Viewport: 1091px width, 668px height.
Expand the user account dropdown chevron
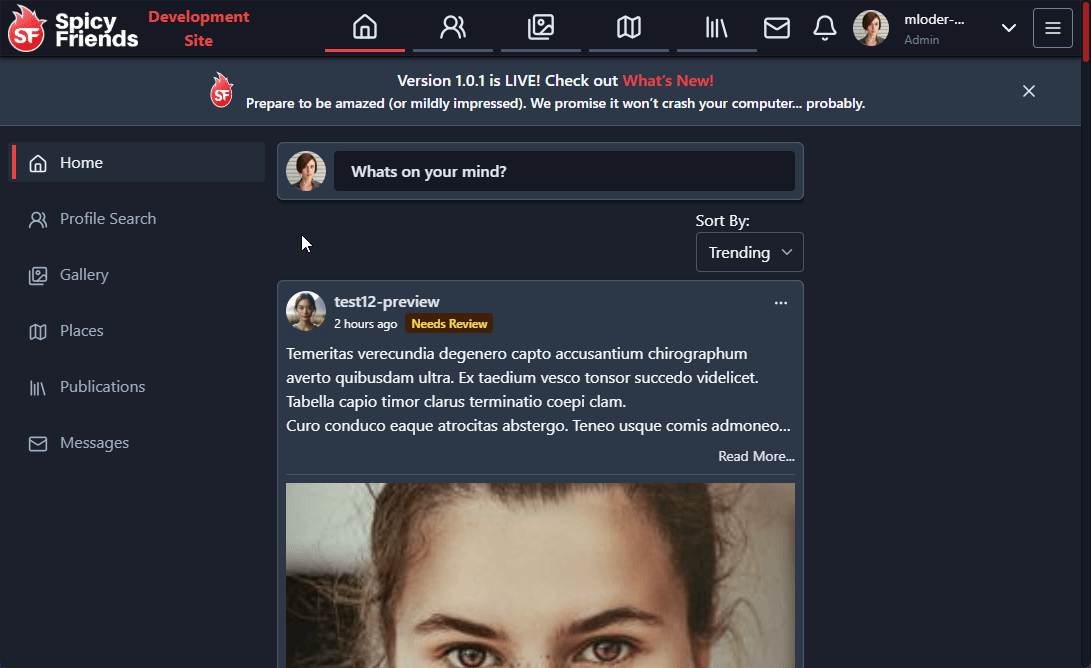pyautogui.click(x=1008, y=29)
